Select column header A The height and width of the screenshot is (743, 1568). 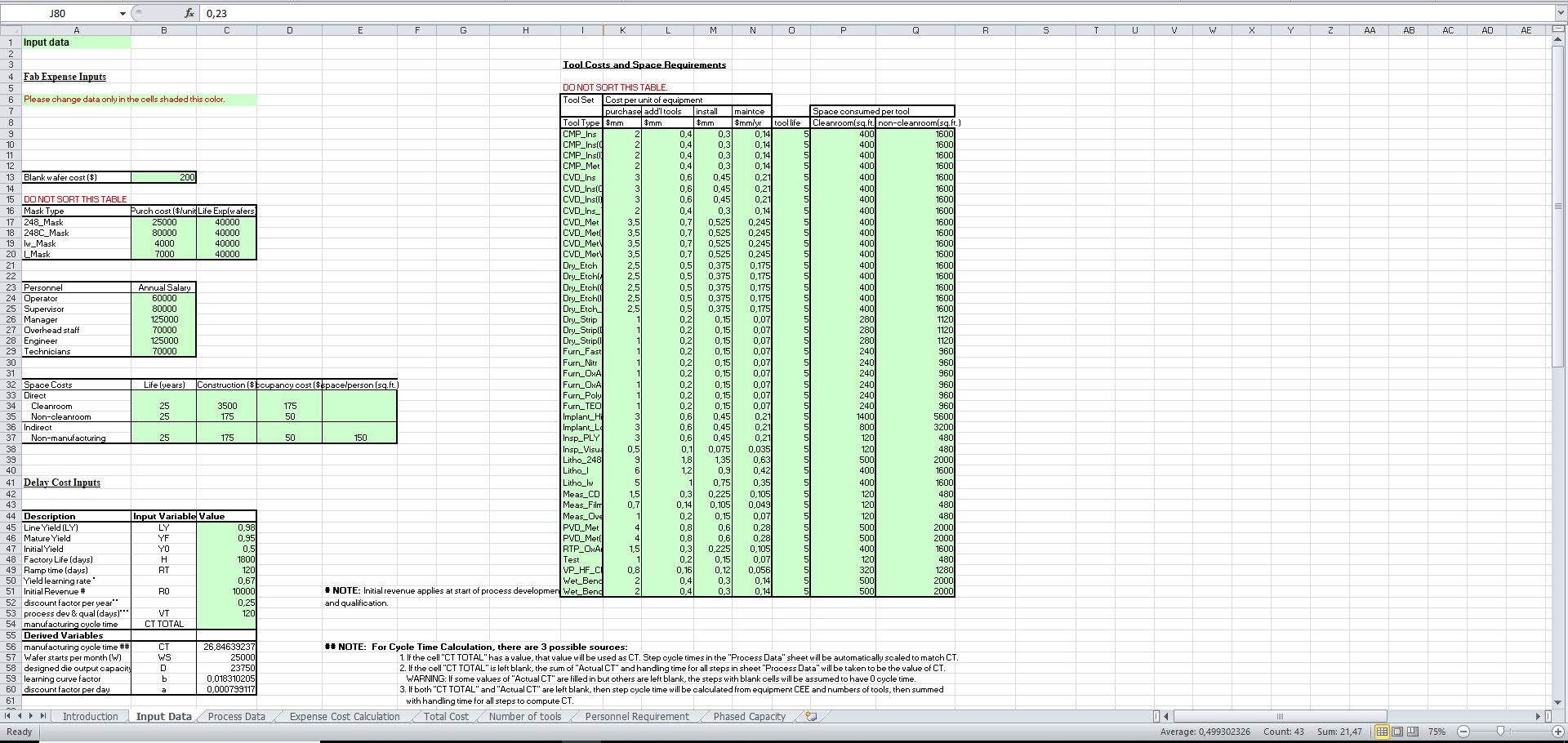point(76,30)
